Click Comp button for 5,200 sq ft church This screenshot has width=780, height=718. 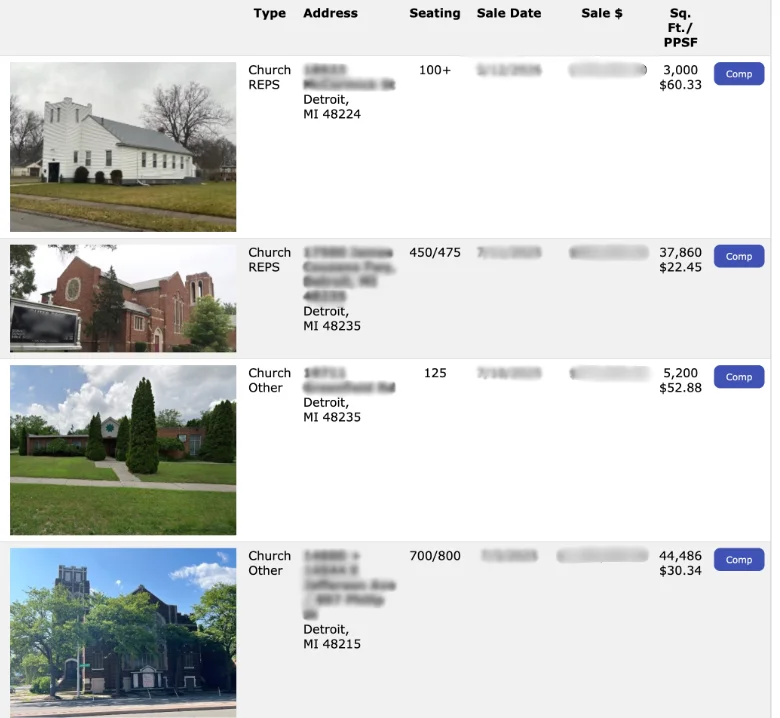739,377
